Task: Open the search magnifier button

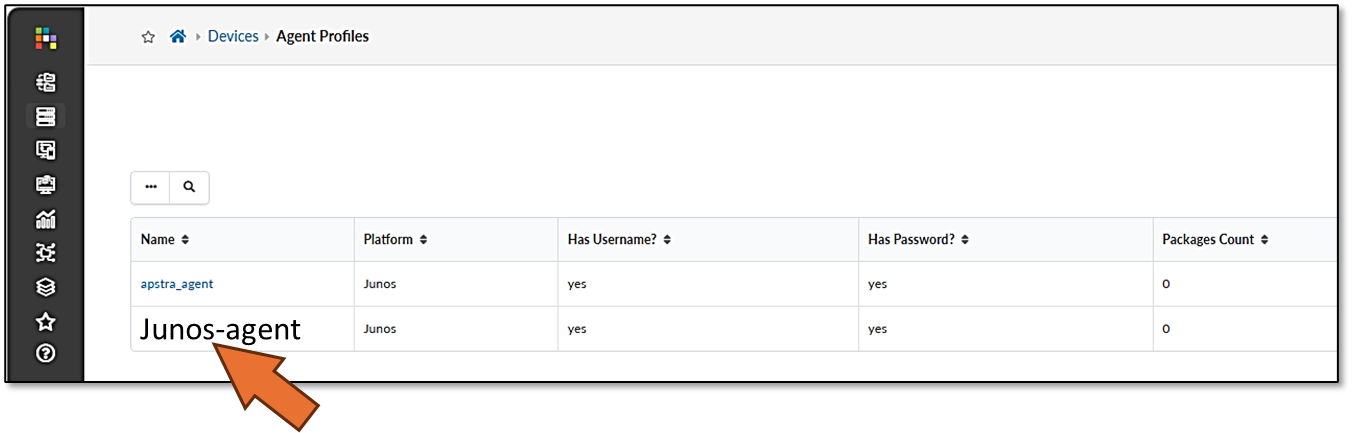Action: (x=189, y=187)
